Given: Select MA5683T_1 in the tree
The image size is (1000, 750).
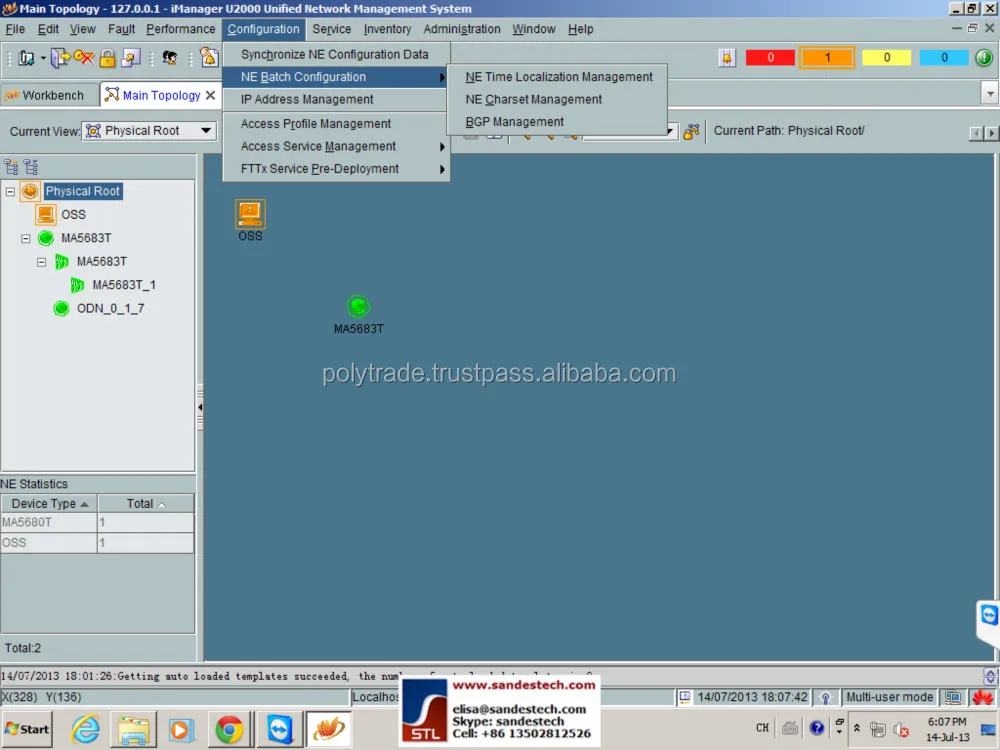Looking at the screenshot, I should (124, 285).
